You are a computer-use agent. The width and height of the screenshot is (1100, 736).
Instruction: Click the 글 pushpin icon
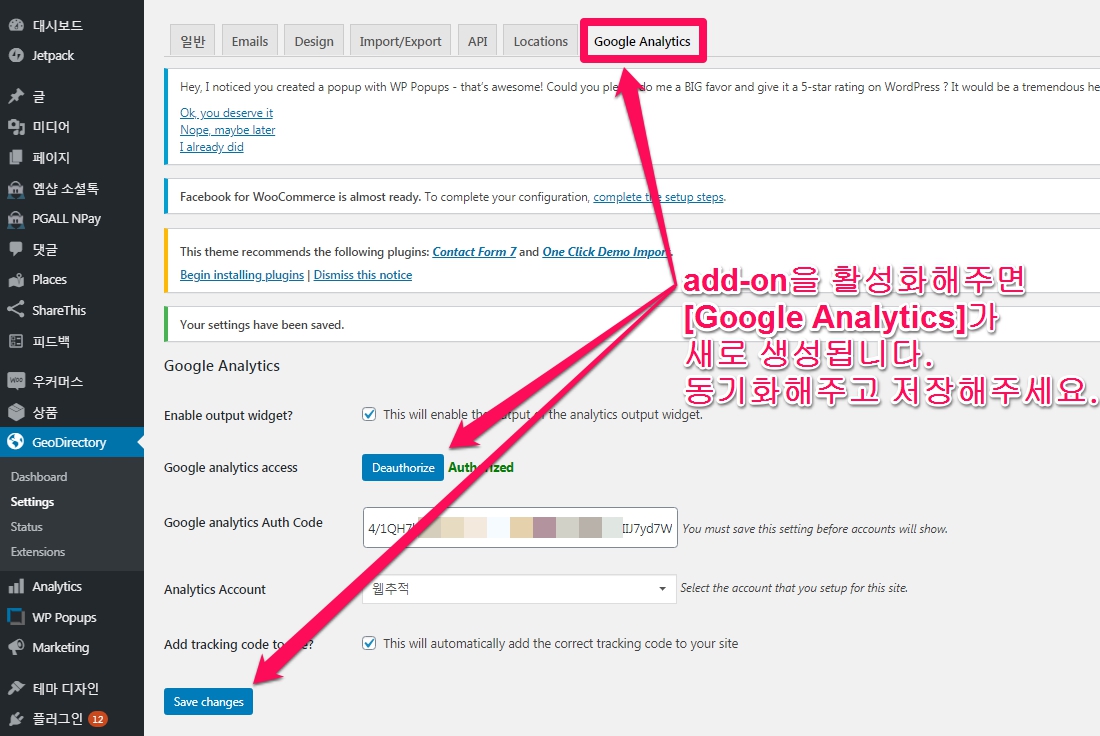coord(15,96)
